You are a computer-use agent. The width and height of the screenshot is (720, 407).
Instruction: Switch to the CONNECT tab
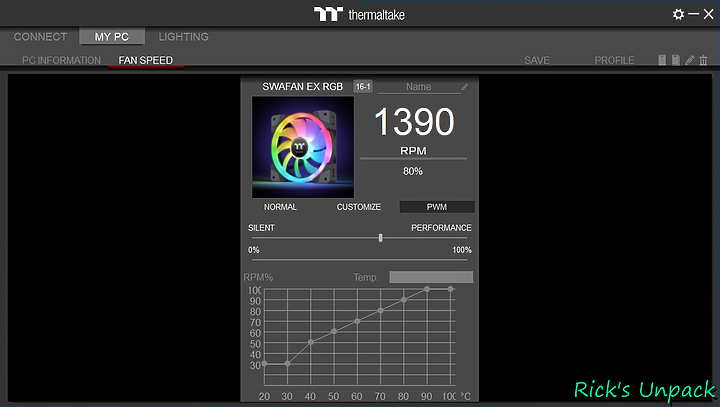click(40, 37)
